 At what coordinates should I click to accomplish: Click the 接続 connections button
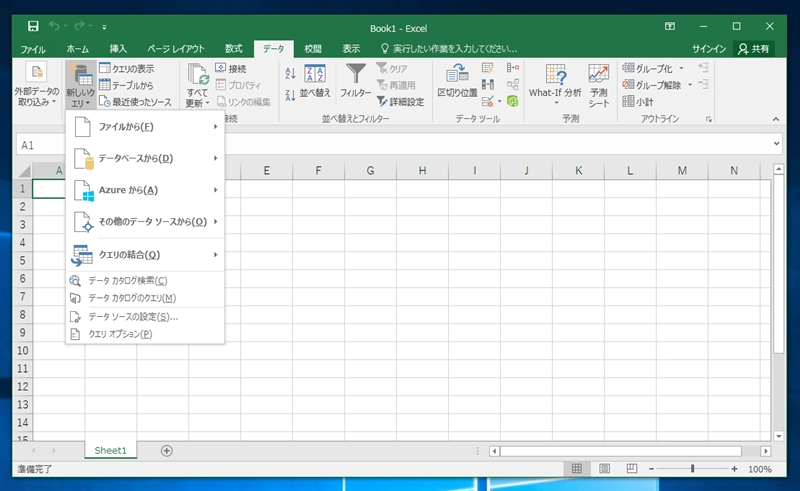(231, 68)
